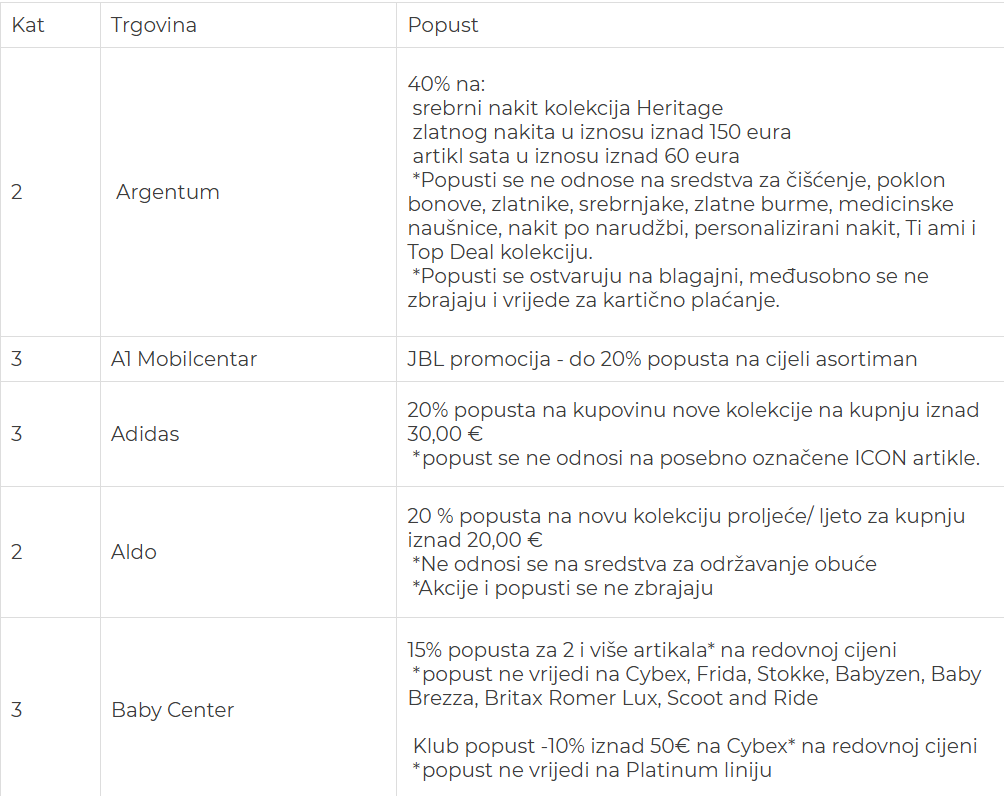Viewport: 1004px width, 796px height.
Task: Click "Akcije i popusti se ne zbrajaju" note
Action: [x=562, y=588]
